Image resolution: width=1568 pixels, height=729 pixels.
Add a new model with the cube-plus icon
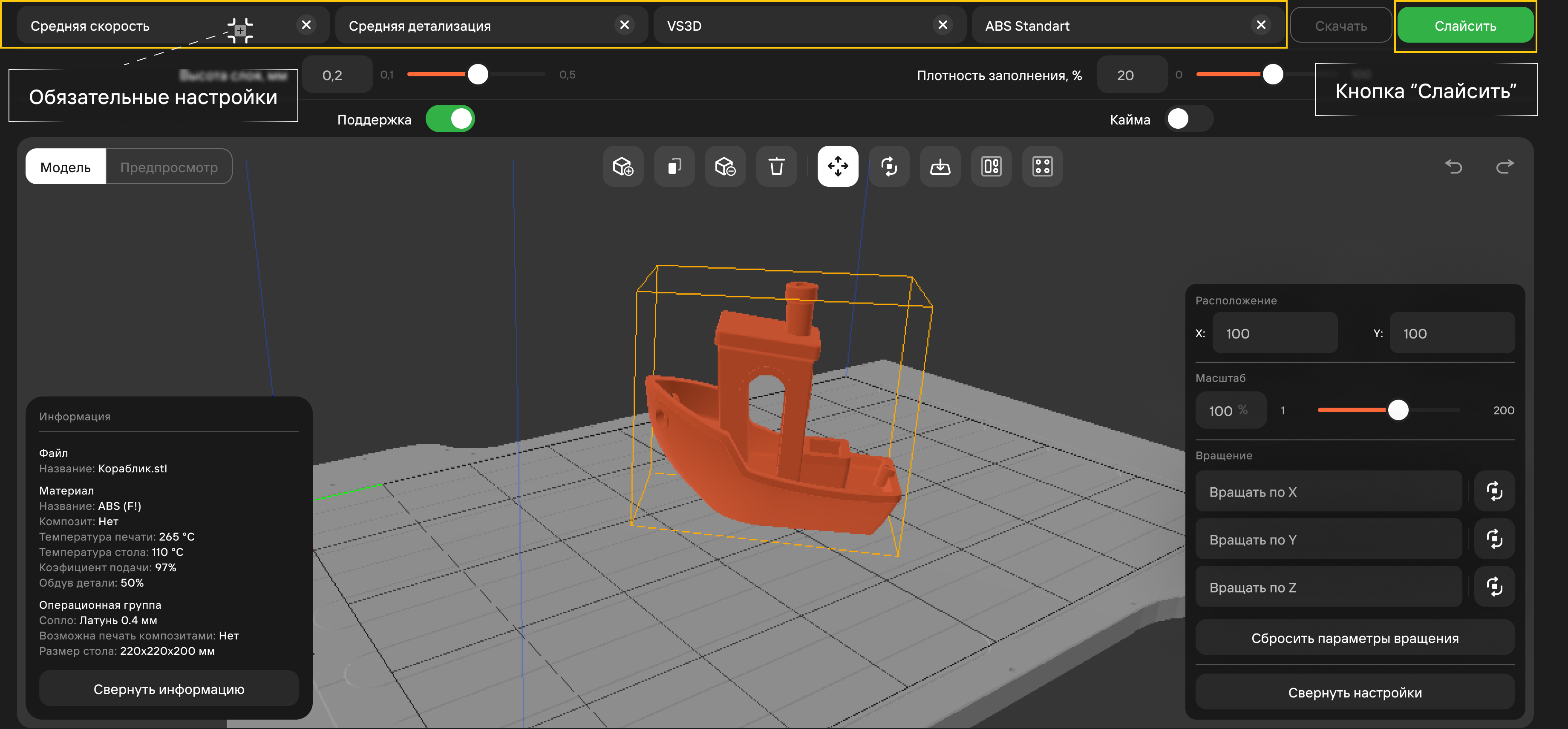(x=623, y=166)
